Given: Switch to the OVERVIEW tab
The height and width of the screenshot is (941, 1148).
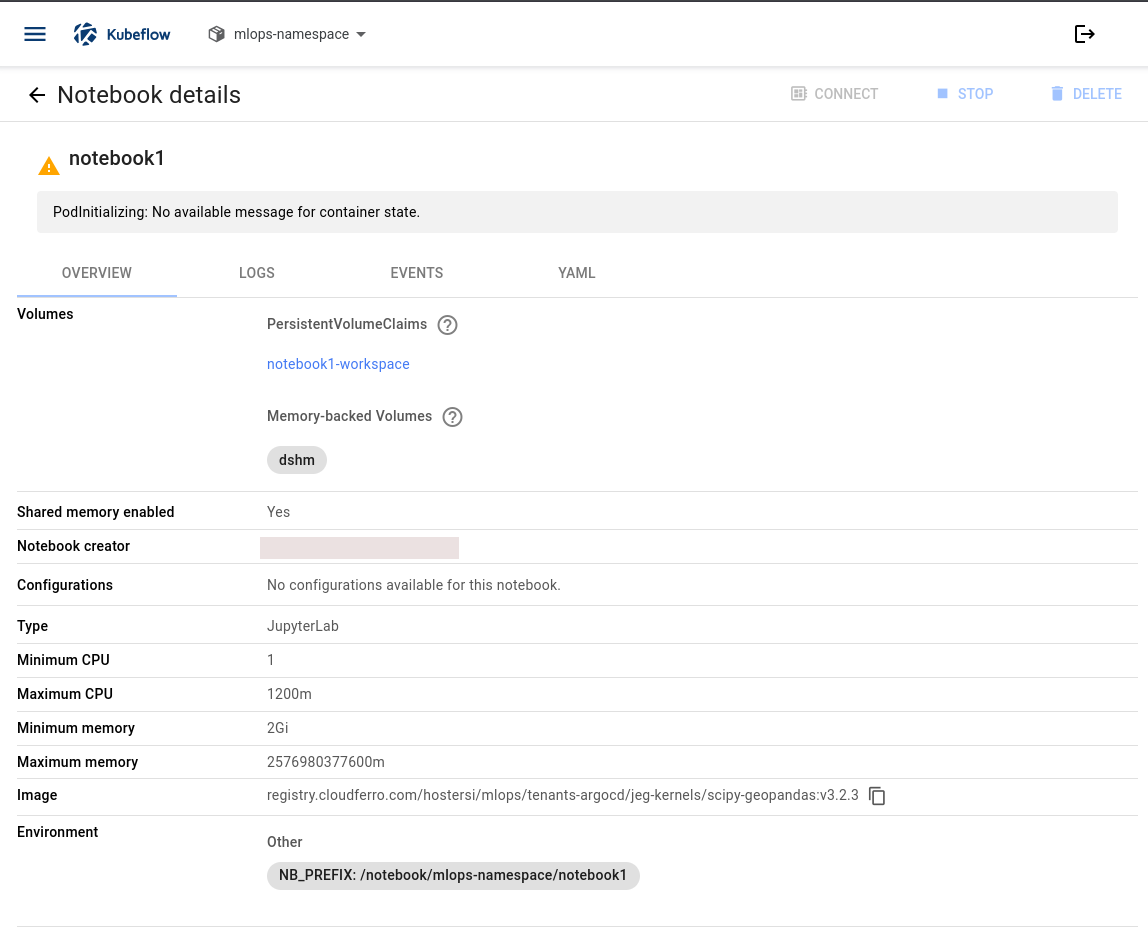Looking at the screenshot, I should point(97,273).
